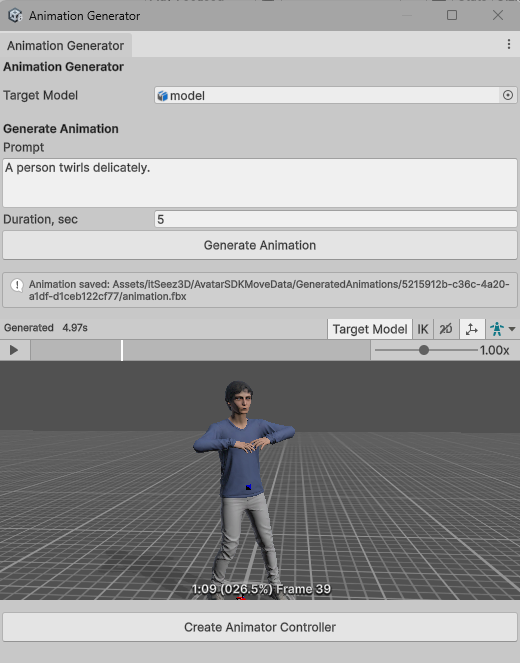Close the Animation Generator window
This screenshot has width=520, height=663.
[x=498, y=15]
